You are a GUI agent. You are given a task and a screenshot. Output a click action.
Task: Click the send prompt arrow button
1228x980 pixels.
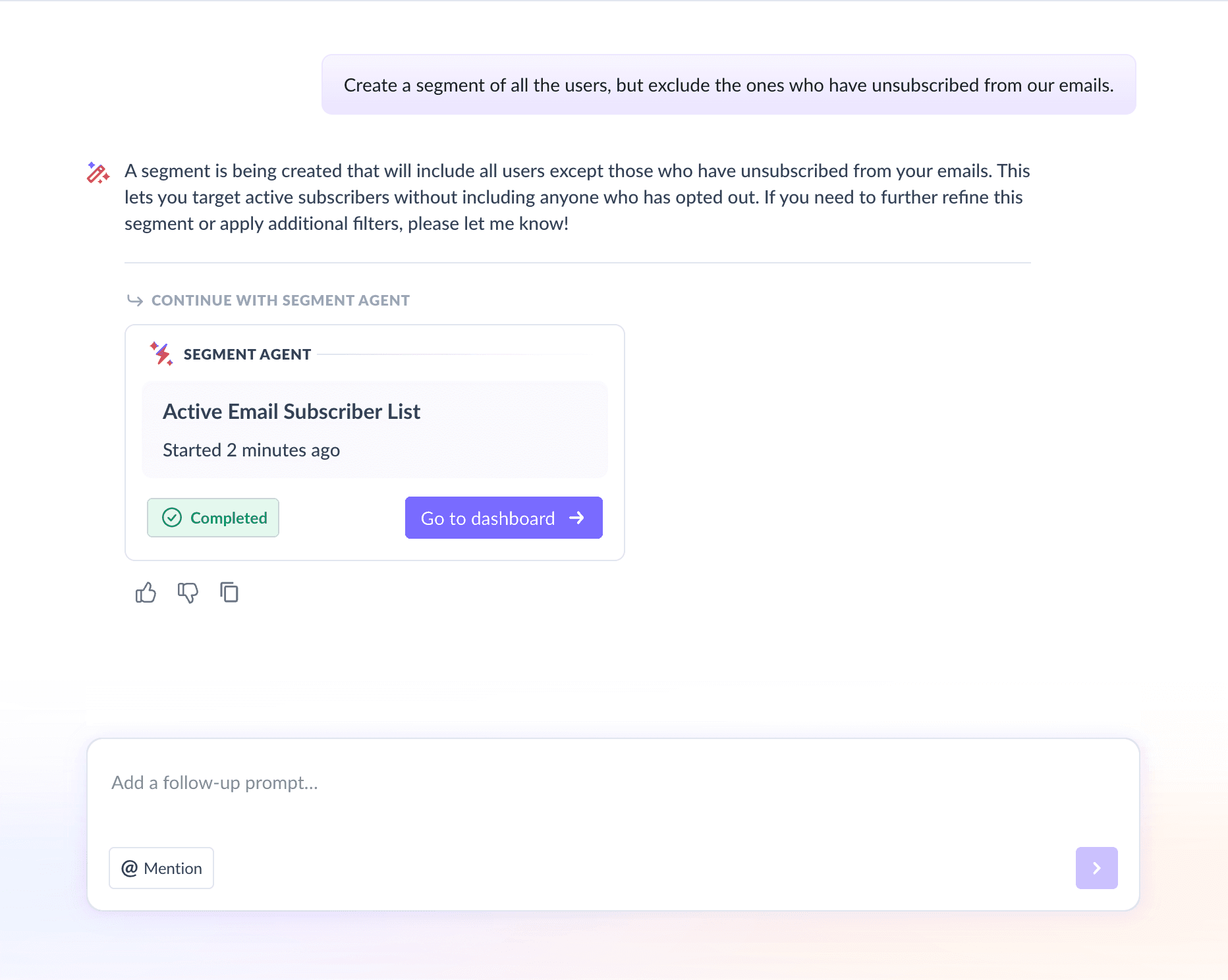click(1096, 868)
